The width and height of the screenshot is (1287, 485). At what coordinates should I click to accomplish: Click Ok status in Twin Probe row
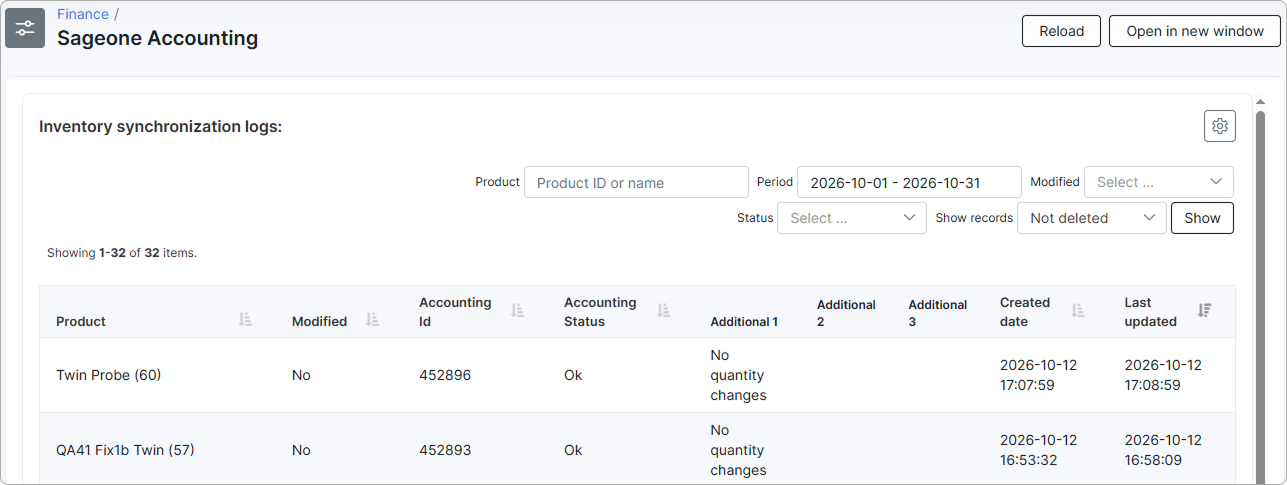point(573,375)
